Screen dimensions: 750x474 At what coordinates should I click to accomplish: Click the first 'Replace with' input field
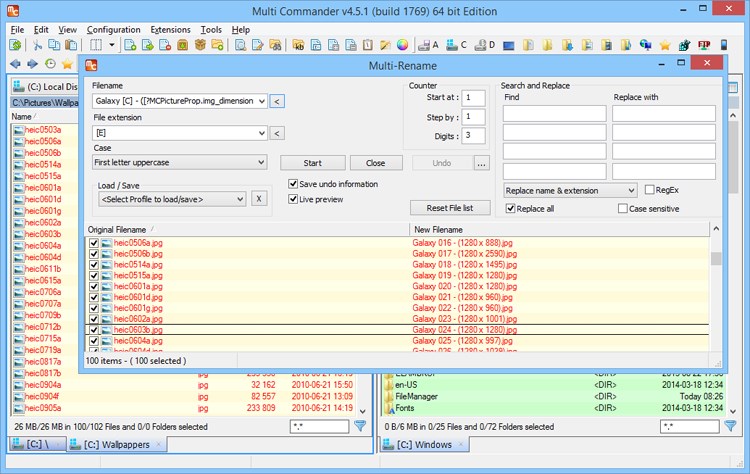point(664,114)
